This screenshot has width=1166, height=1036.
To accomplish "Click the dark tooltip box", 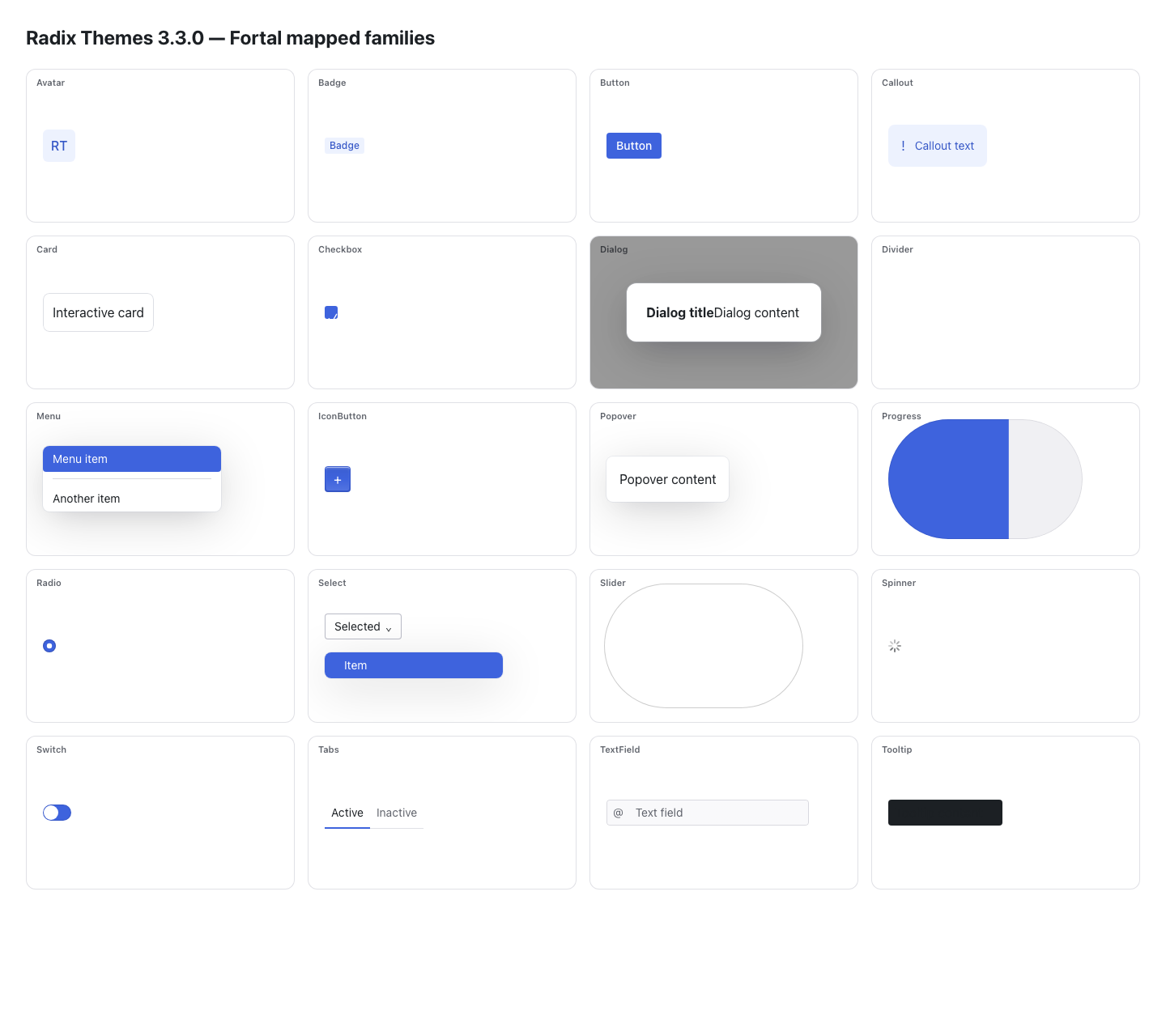I will 945,813.
